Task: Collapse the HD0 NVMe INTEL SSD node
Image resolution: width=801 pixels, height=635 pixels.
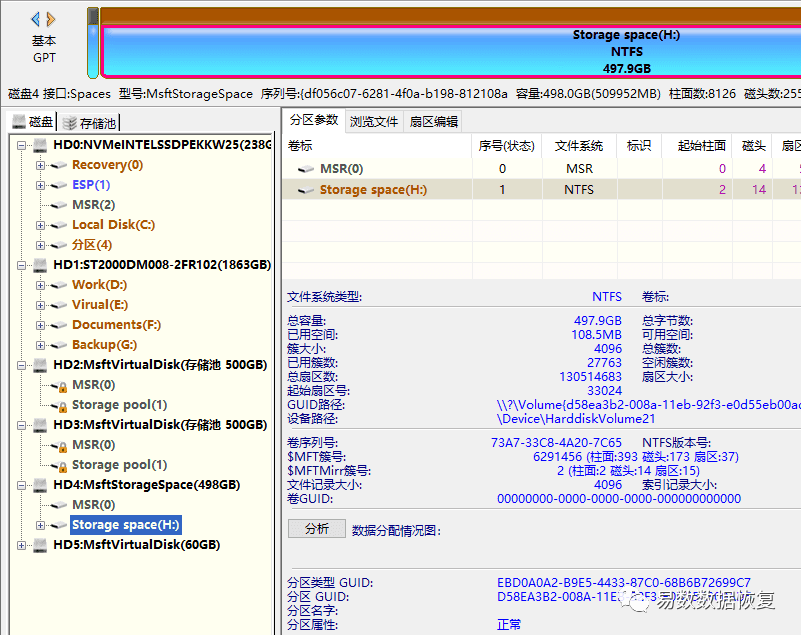Action: click(21, 145)
